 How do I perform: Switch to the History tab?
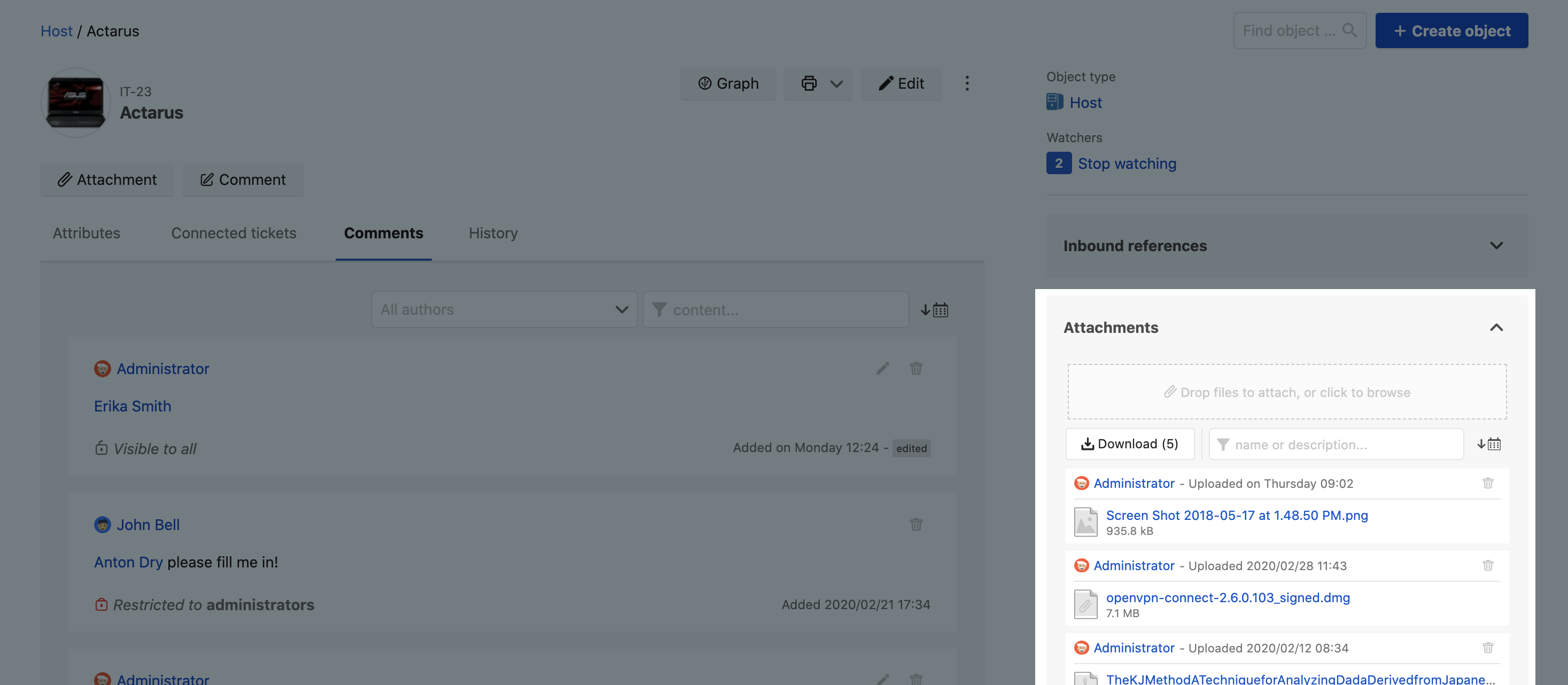pyautogui.click(x=492, y=233)
